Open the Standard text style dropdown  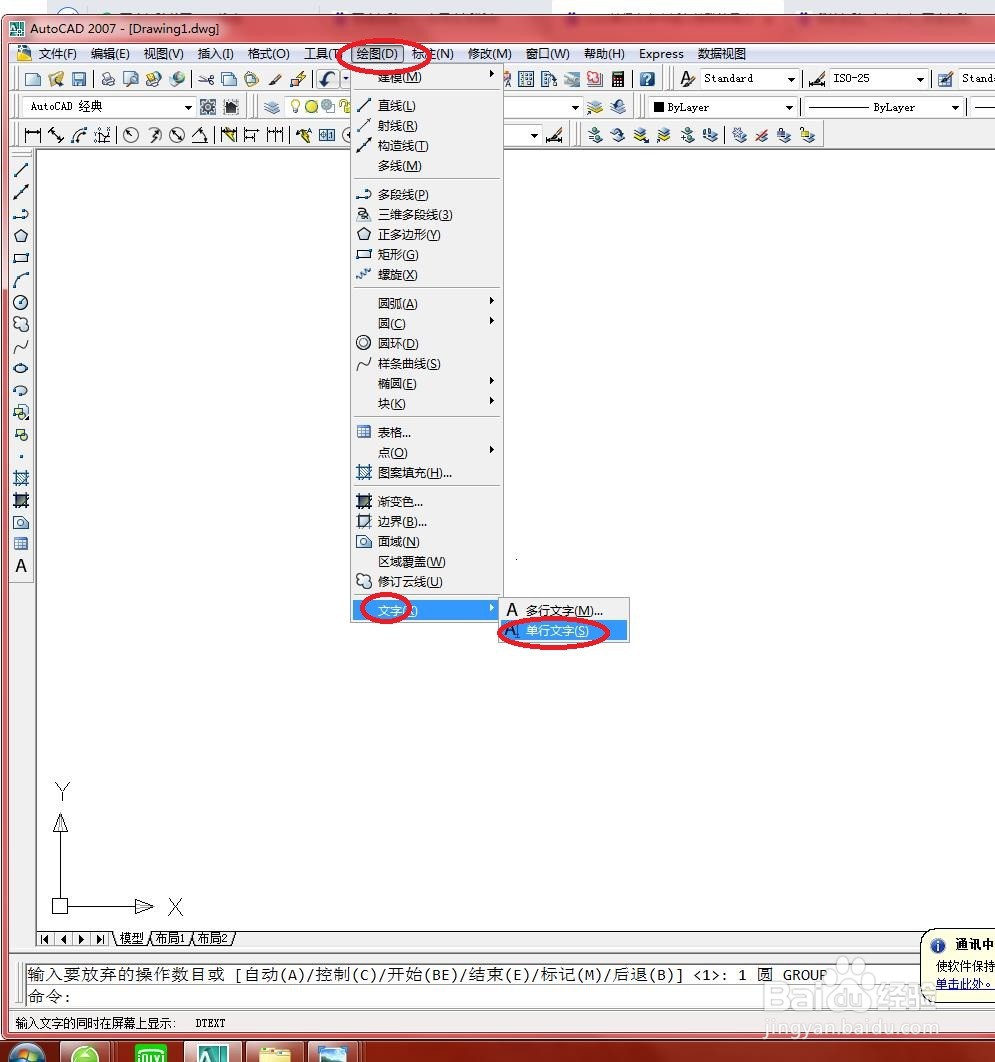[x=790, y=79]
